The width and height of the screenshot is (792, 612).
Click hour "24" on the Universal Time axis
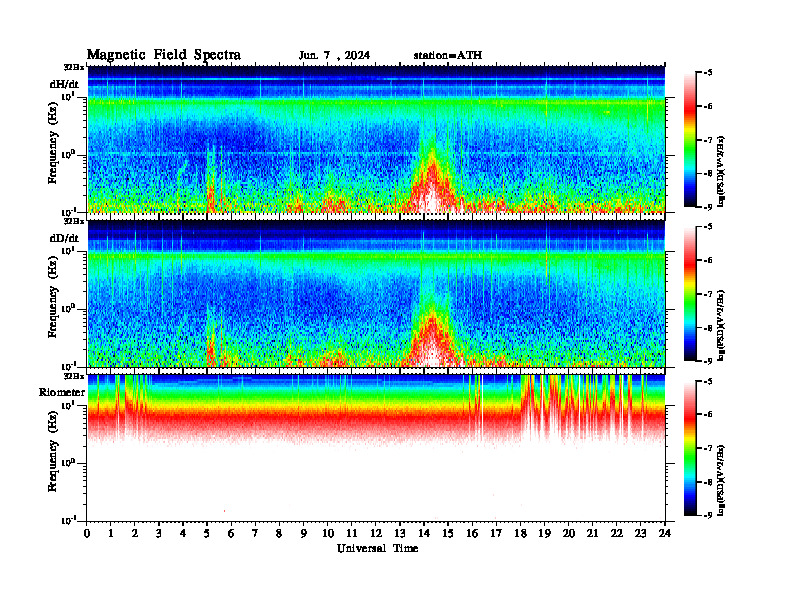point(665,534)
